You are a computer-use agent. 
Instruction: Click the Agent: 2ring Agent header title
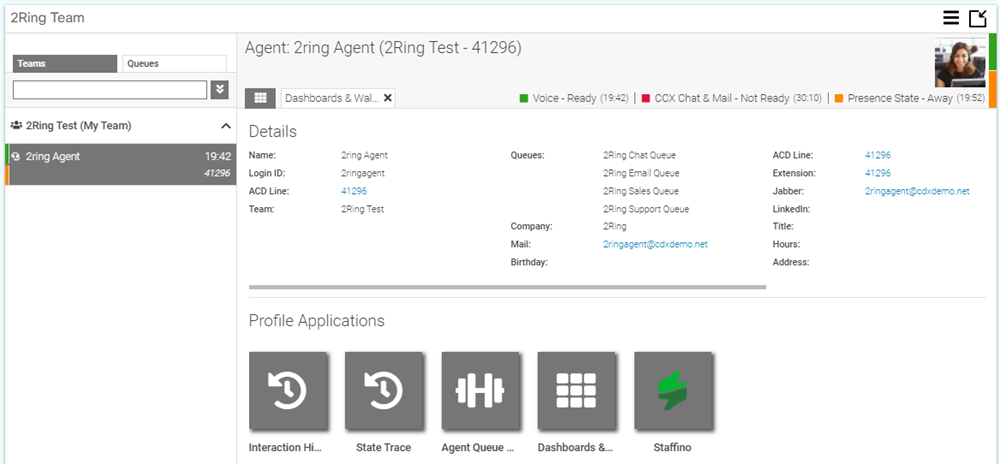(x=383, y=48)
